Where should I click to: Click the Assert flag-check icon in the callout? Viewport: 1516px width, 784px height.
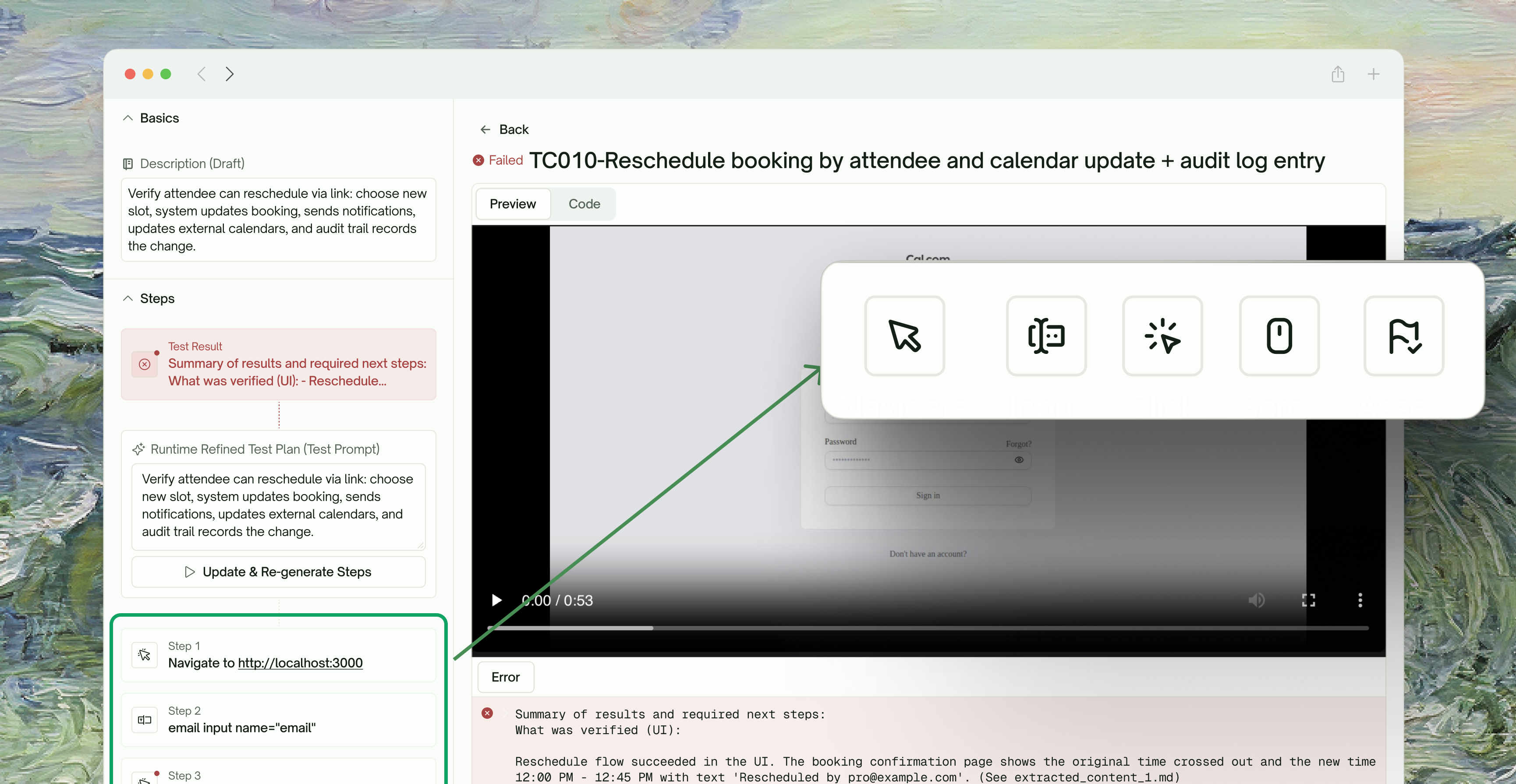click(1403, 336)
